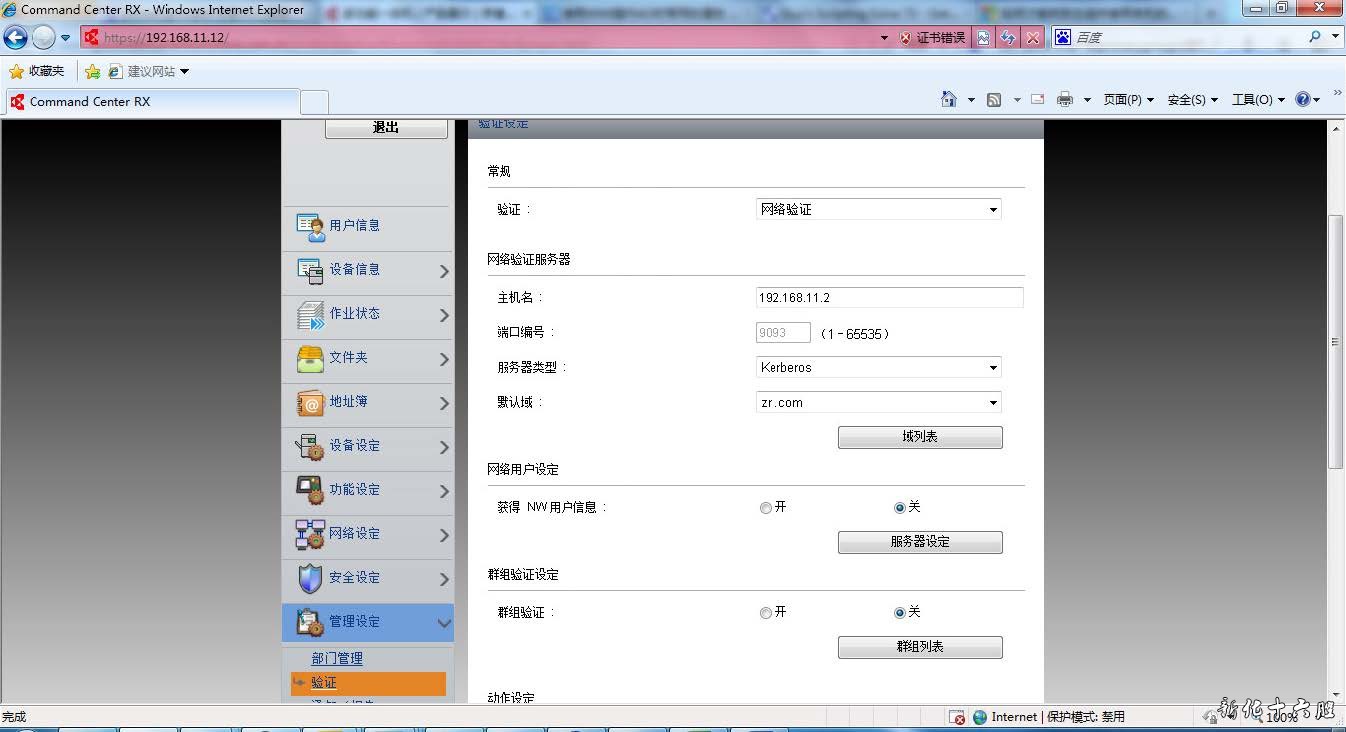Click the 服务器设定 button
This screenshot has height=732, width=1346.
pos(920,542)
